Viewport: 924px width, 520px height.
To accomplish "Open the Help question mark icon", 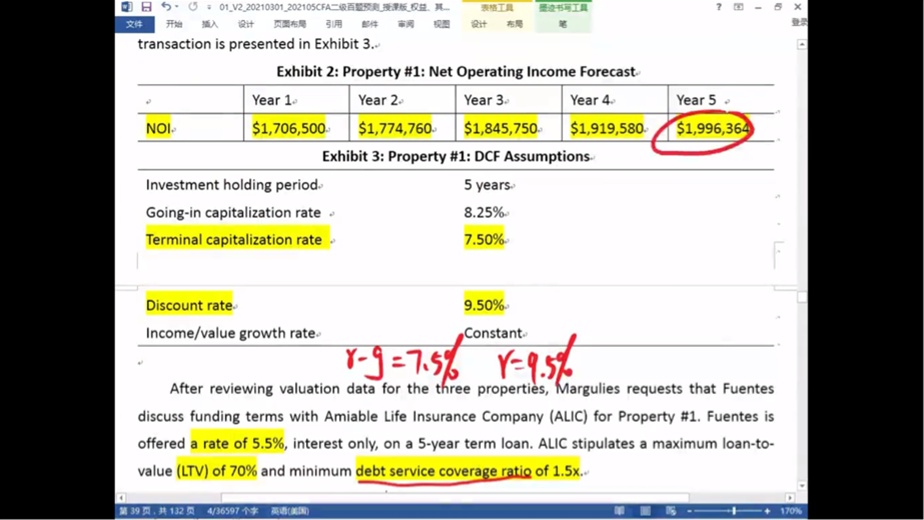I will click(718, 7).
